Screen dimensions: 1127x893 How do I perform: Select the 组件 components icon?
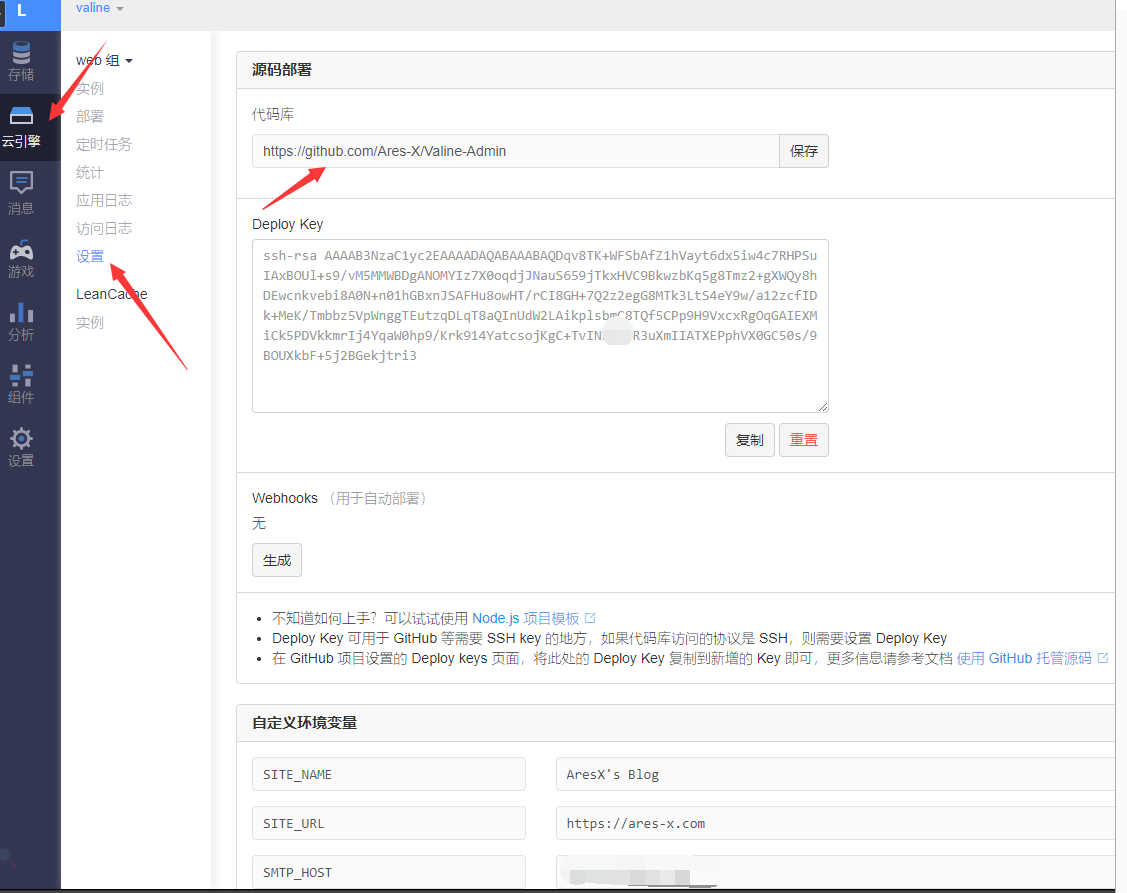pyautogui.click(x=21, y=383)
